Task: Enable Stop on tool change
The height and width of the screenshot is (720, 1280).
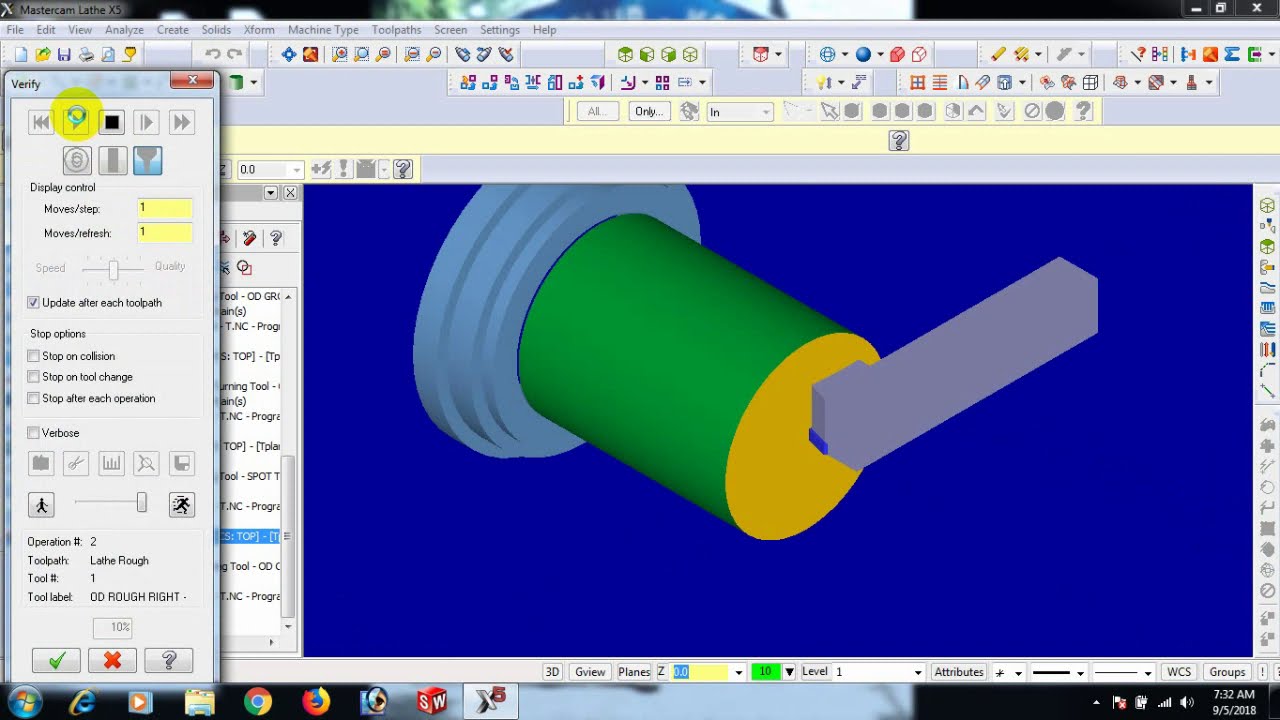Action: click(x=34, y=377)
